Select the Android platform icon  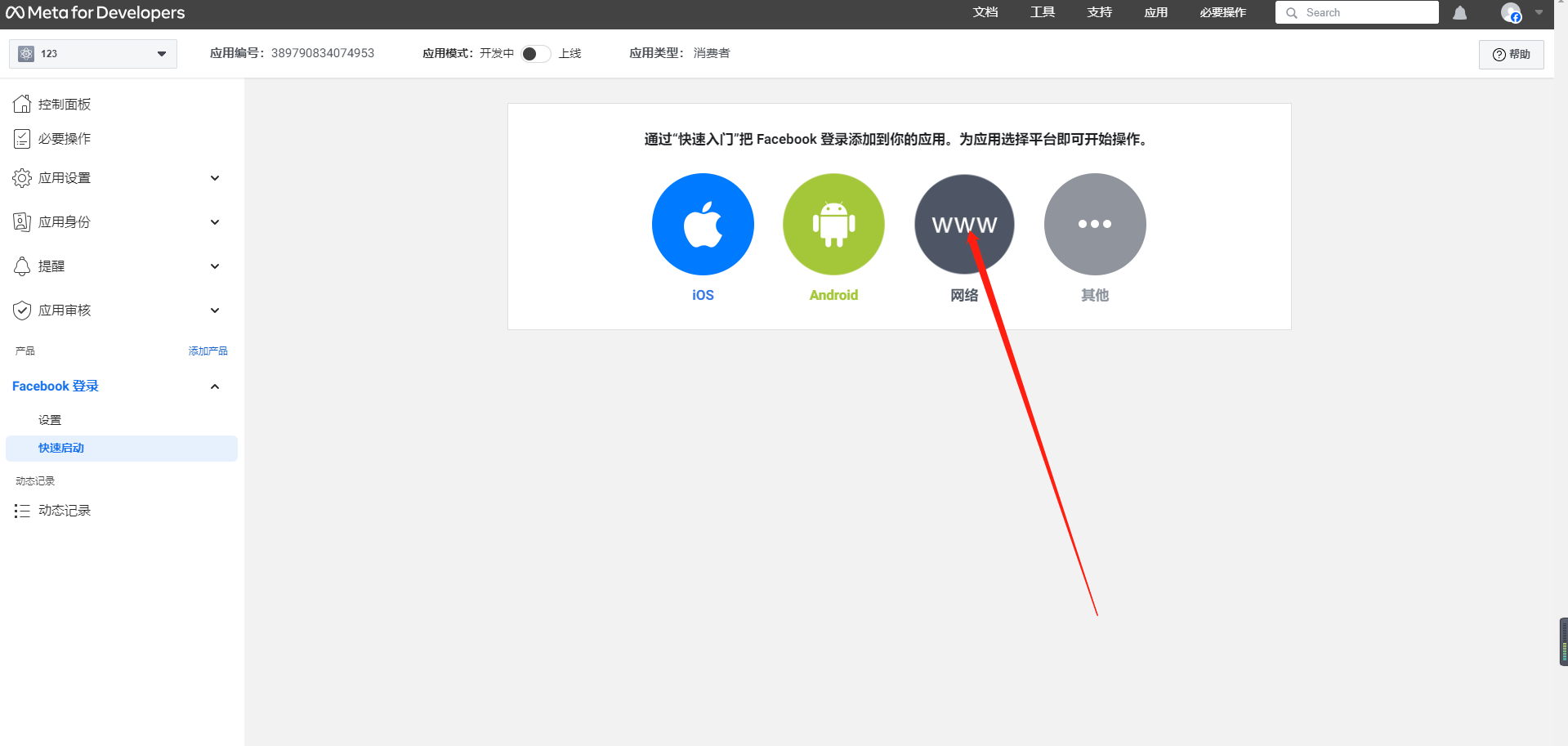(x=833, y=224)
